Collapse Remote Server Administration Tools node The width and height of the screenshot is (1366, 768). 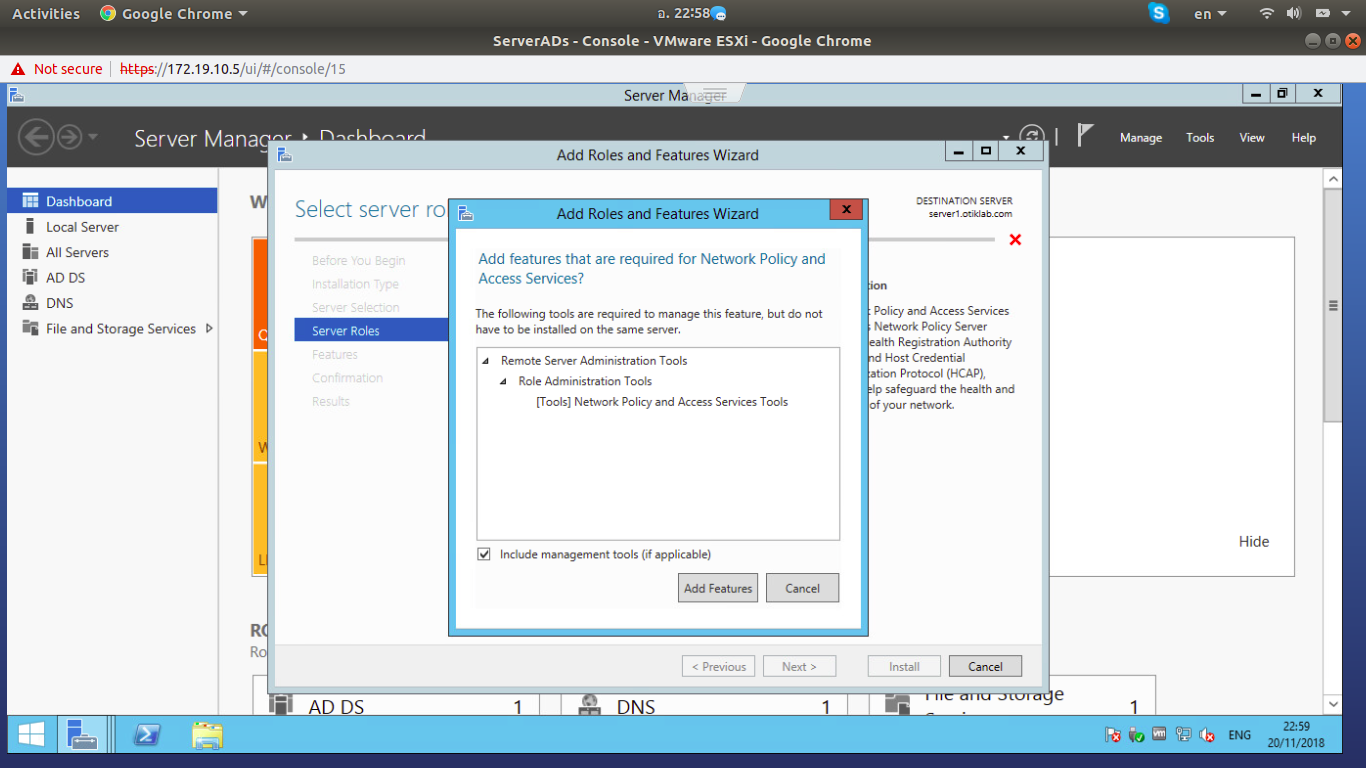tap(486, 361)
